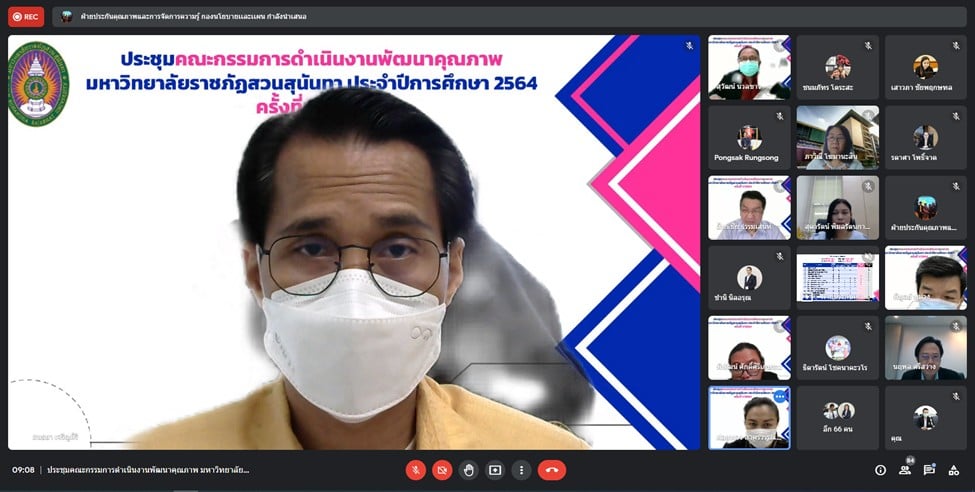Open the three-dot more options menu
Viewport: 975px width, 492px height.
tap(521, 470)
